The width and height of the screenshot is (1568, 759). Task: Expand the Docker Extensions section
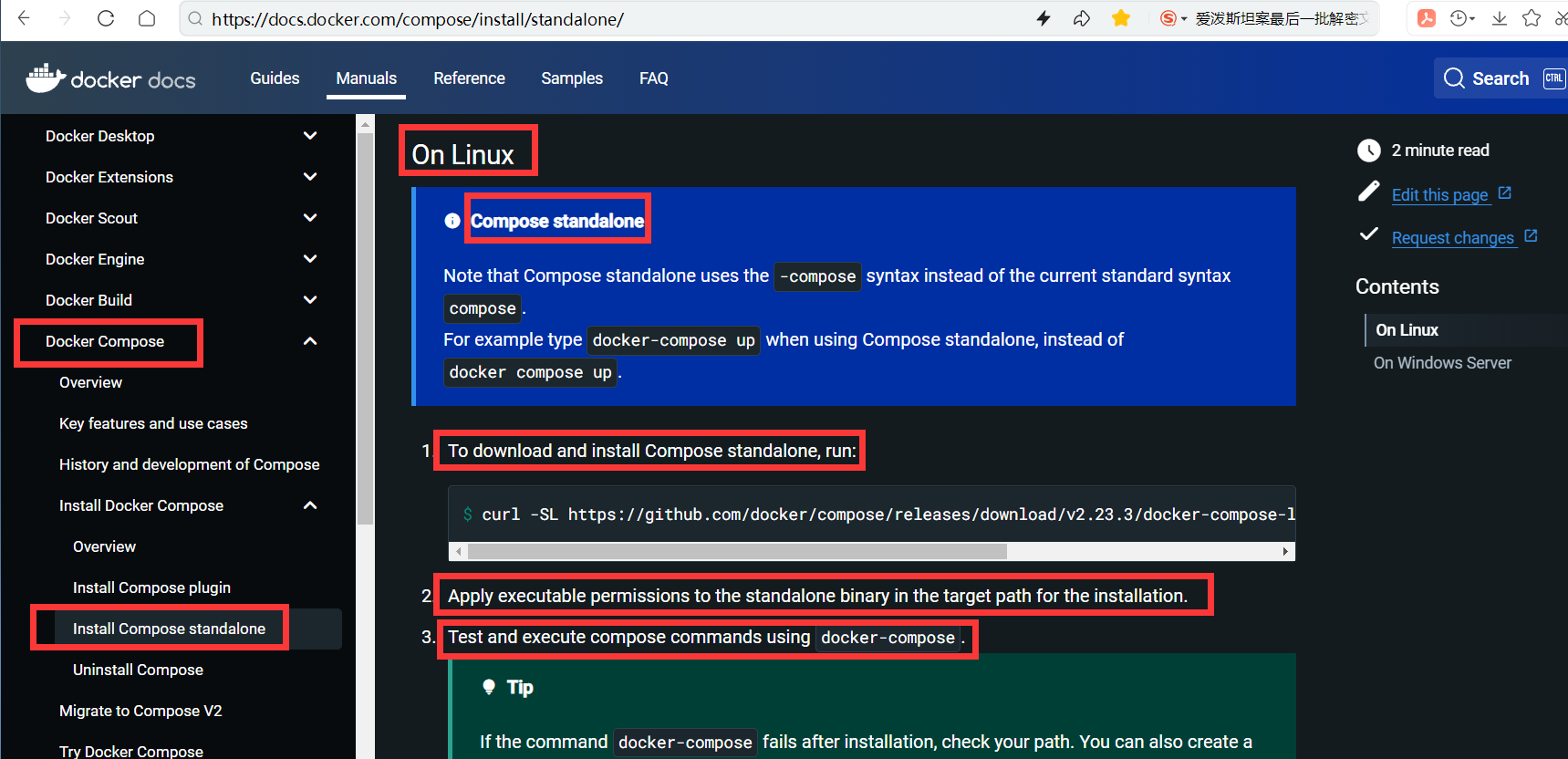coord(310,177)
